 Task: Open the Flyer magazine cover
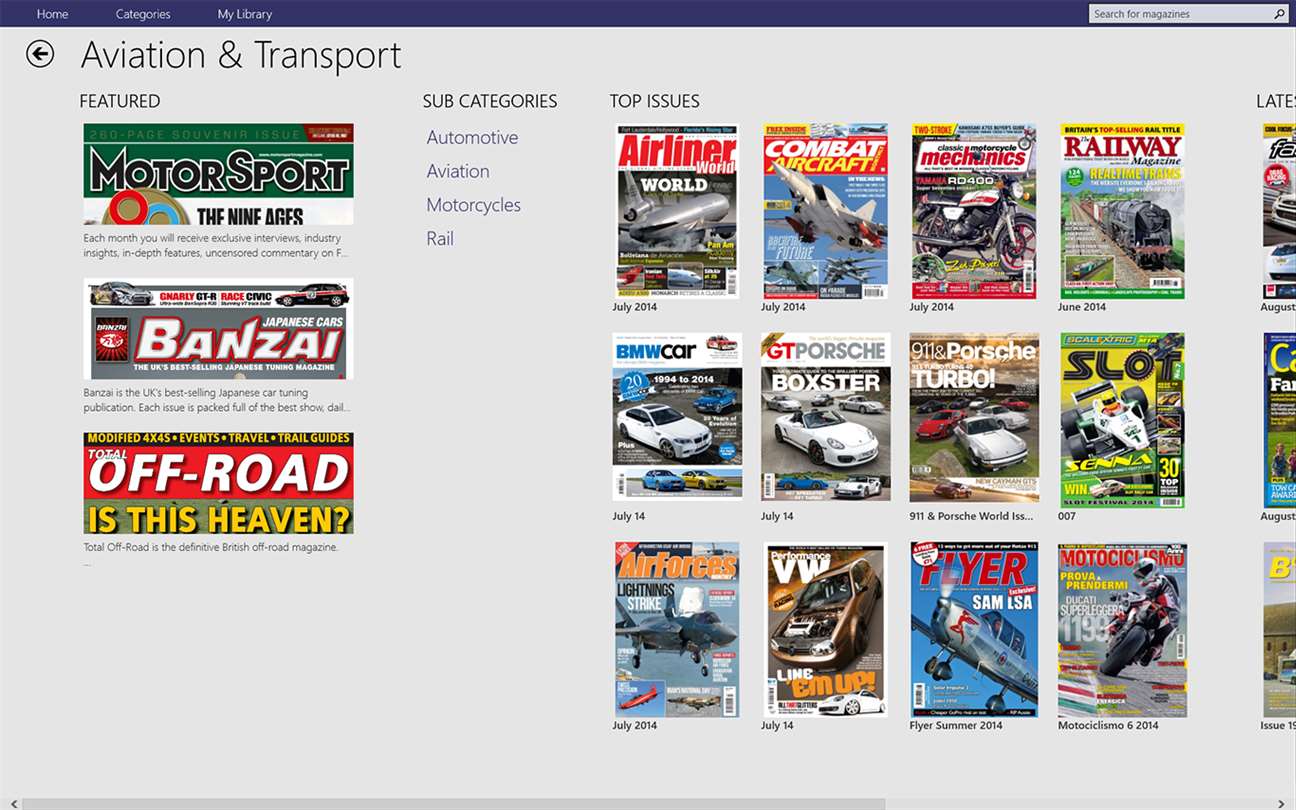pos(975,630)
